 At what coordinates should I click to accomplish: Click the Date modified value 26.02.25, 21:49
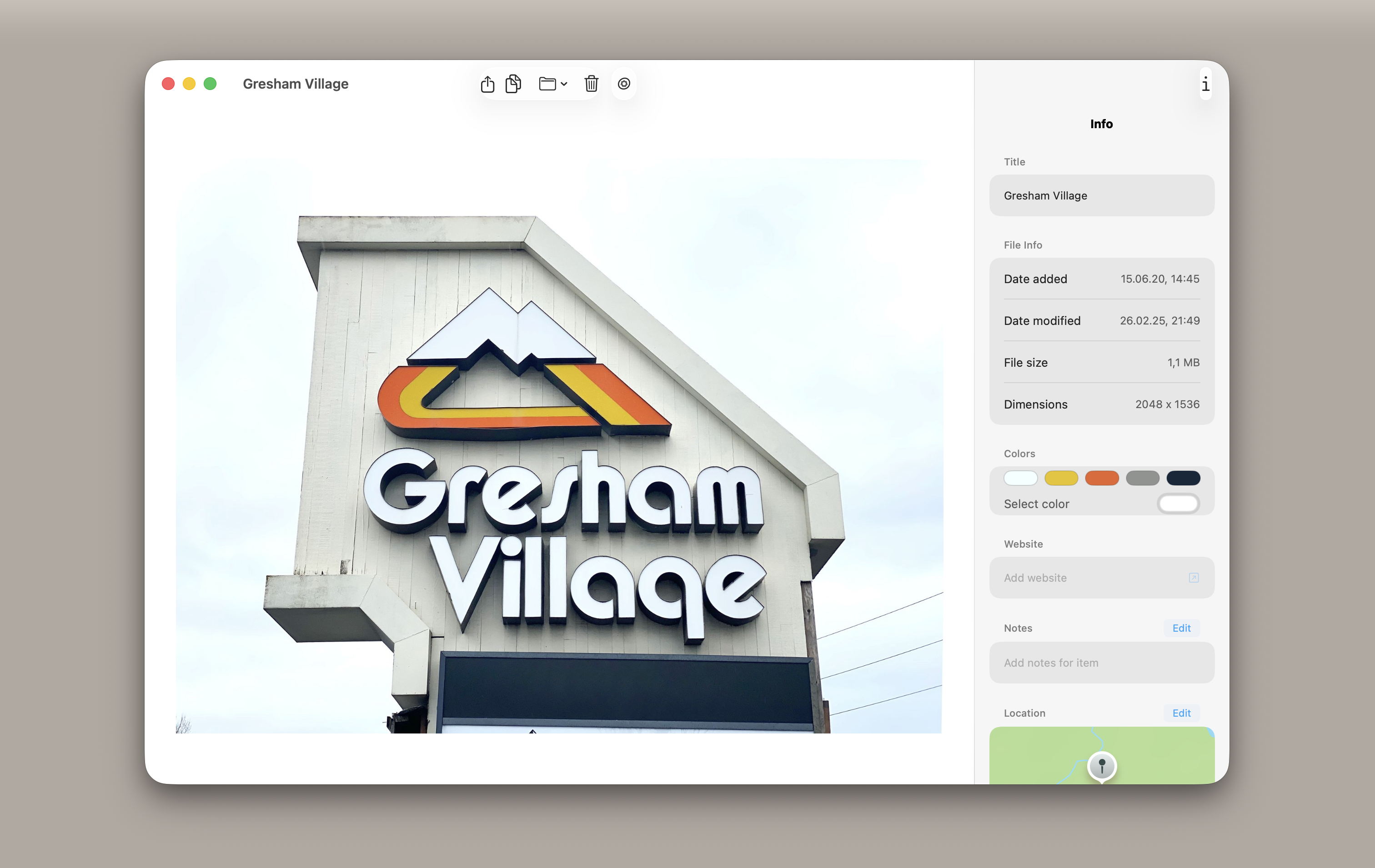[x=1159, y=320]
